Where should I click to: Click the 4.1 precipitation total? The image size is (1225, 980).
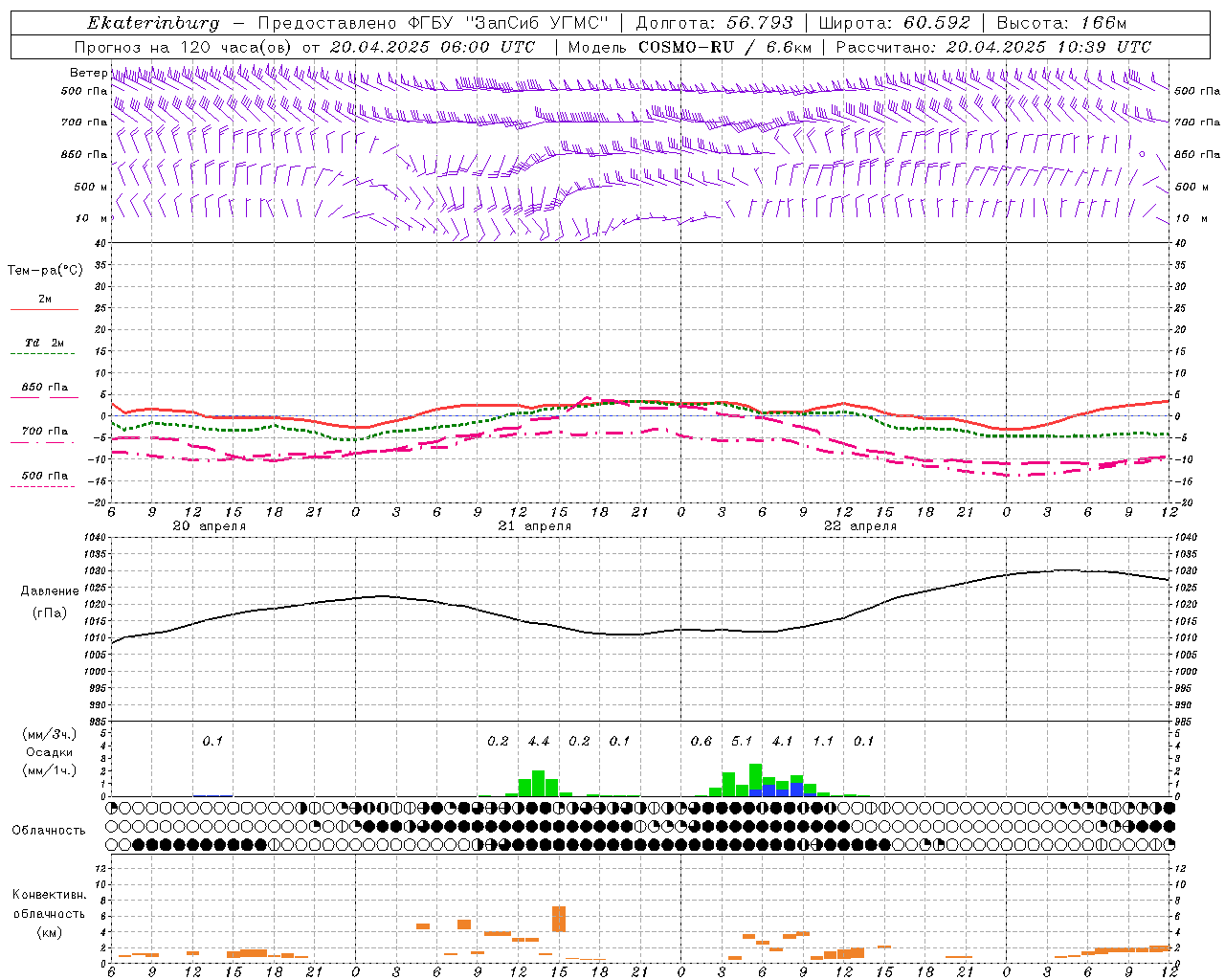click(x=782, y=741)
